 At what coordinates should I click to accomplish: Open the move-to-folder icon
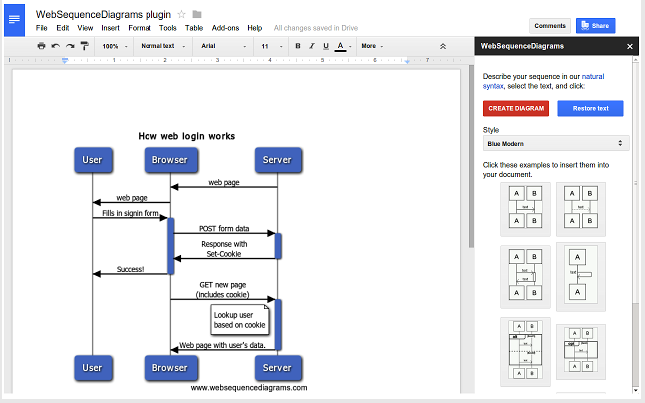pos(197,14)
